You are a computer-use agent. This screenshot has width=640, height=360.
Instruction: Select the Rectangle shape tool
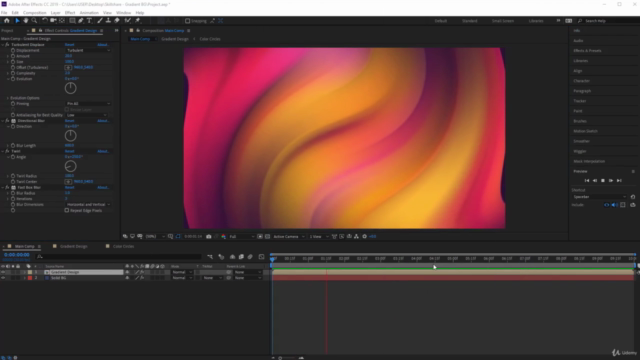tap(72, 20)
